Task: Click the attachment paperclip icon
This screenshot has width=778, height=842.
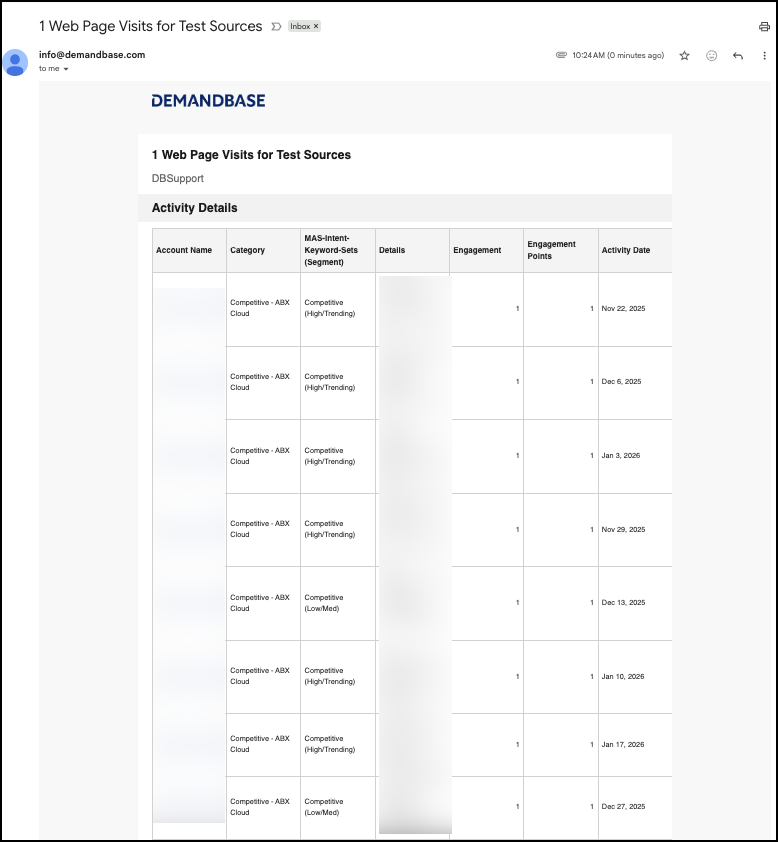Action: click(x=561, y=55)
